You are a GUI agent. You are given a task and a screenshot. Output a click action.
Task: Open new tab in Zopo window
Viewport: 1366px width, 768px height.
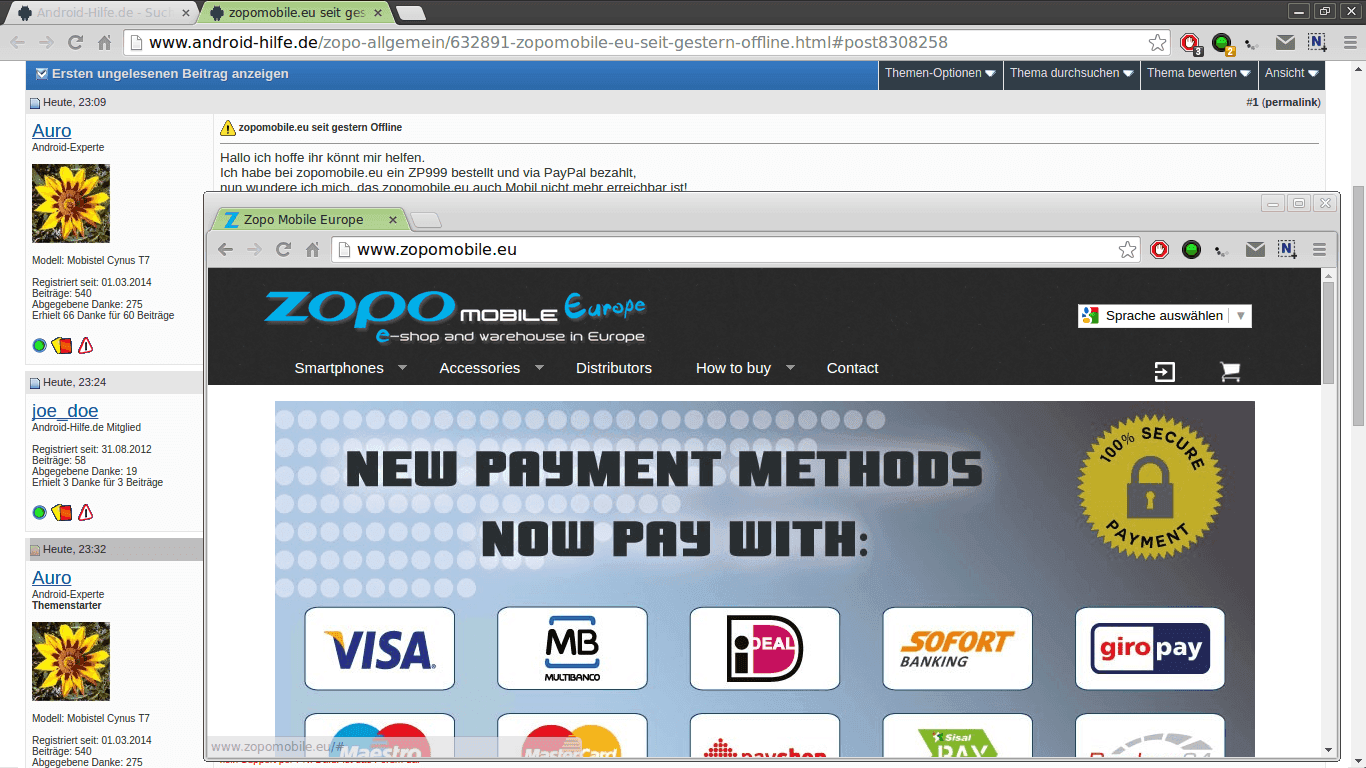pyautogui.click(x=426, y=220)
